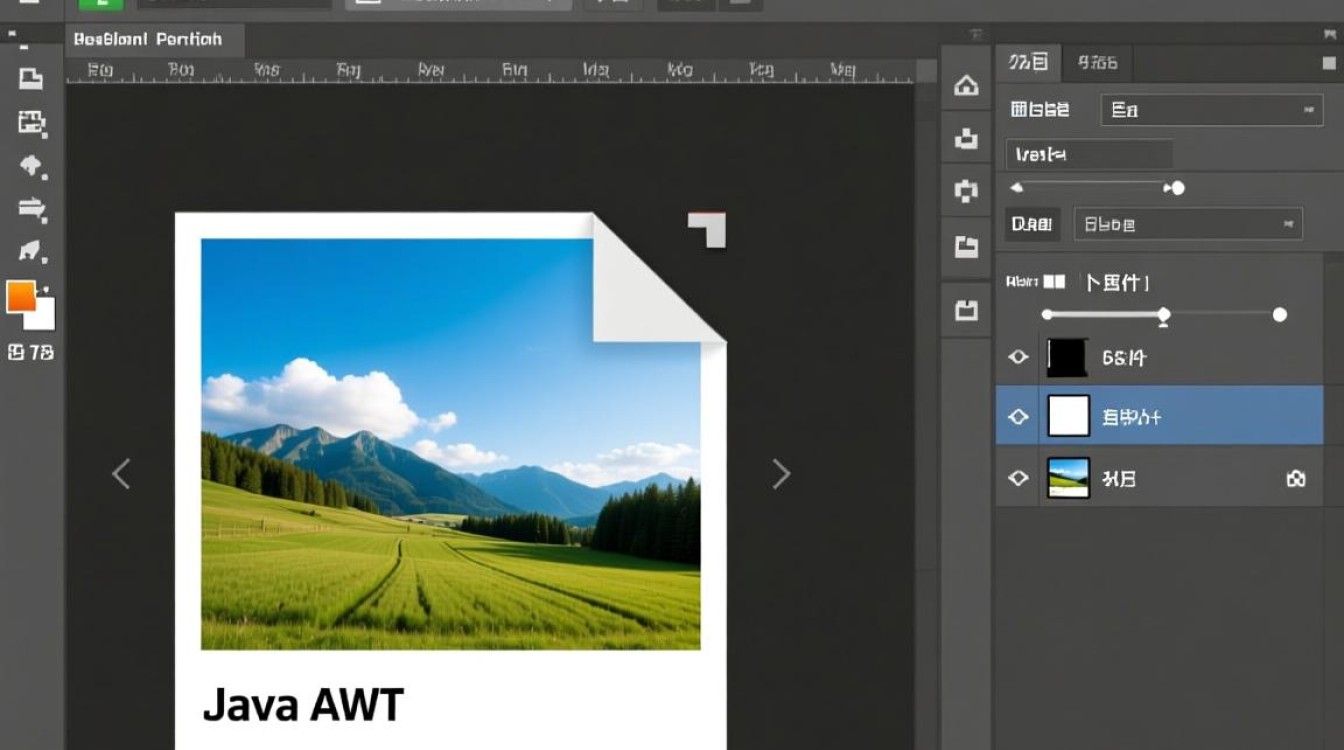Select the second tool in the left toolbar
The width and height of the screenshot is (1344, 750).
[x=32, y=123]
